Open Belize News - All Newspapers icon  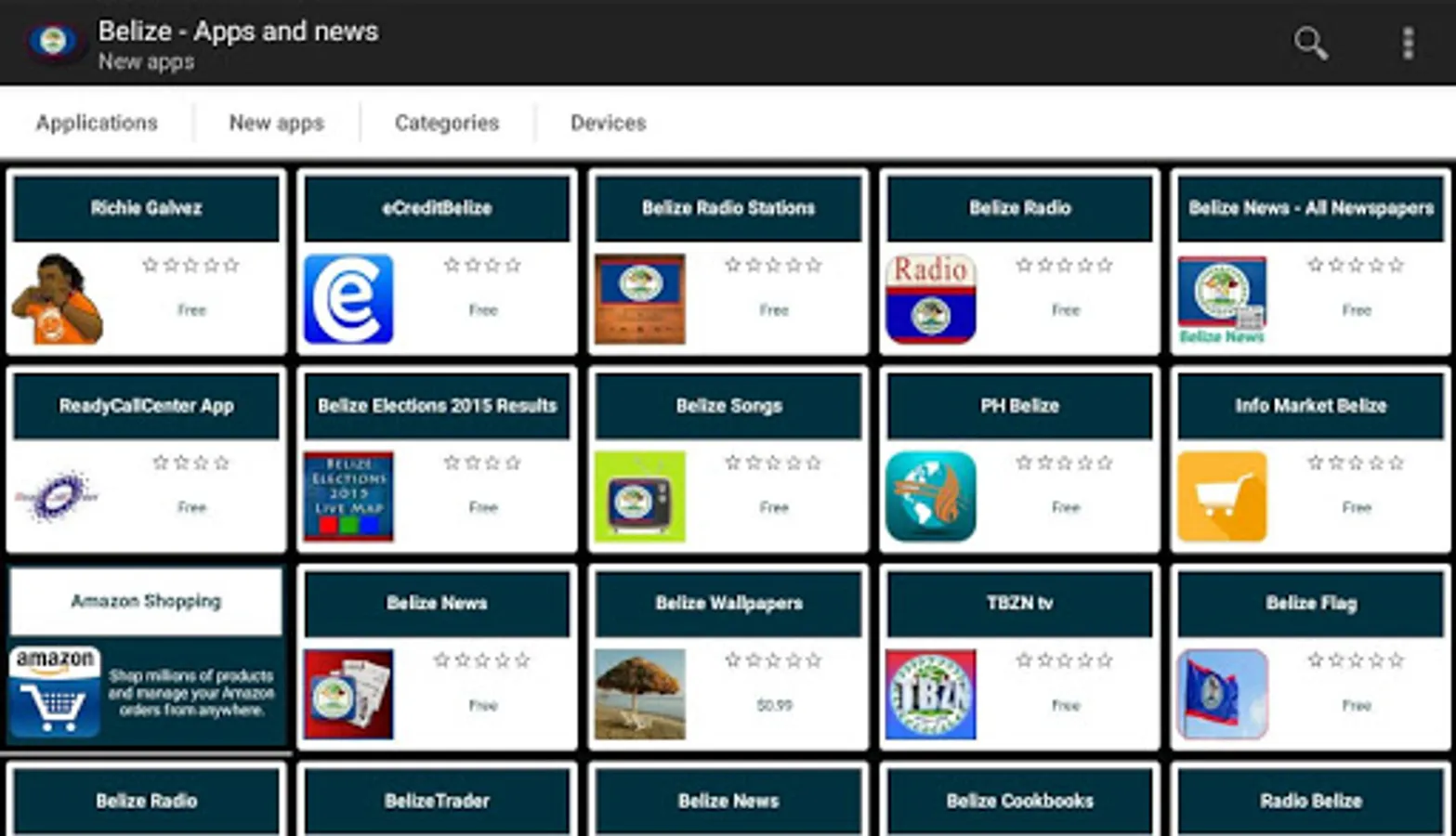pyautogui.click(x=1222, y=299)
